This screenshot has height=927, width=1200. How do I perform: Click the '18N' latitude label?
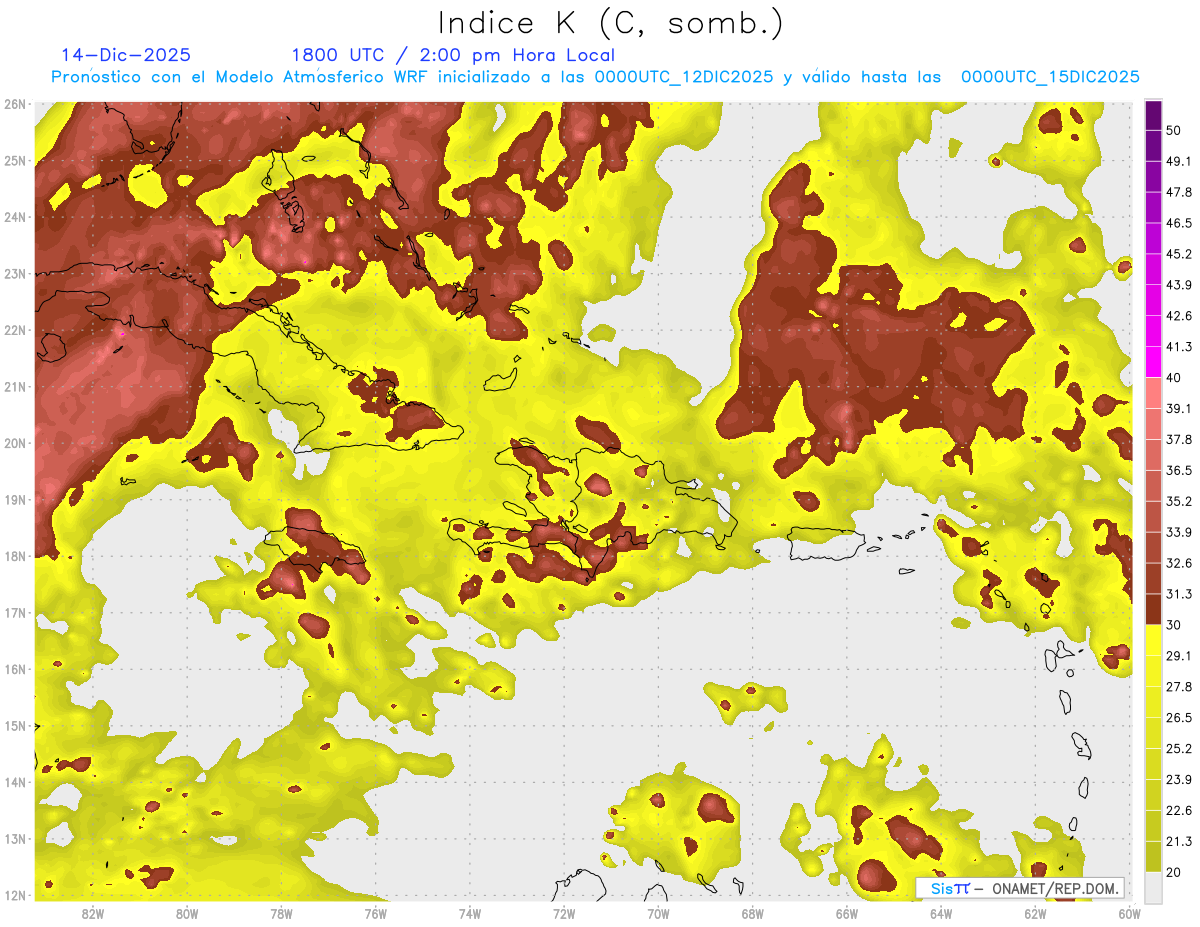tap(15, 556)
